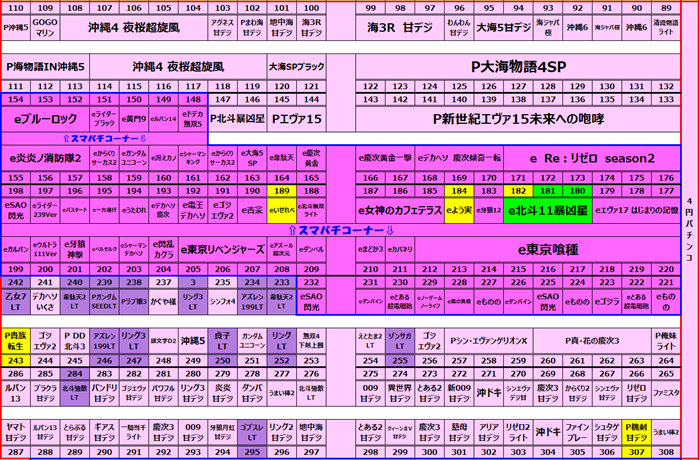Click the green e北斗11暴凶星 cell
Image resolution: width=700 pixels, height=460 pixels.
click(x=548, y=210)
